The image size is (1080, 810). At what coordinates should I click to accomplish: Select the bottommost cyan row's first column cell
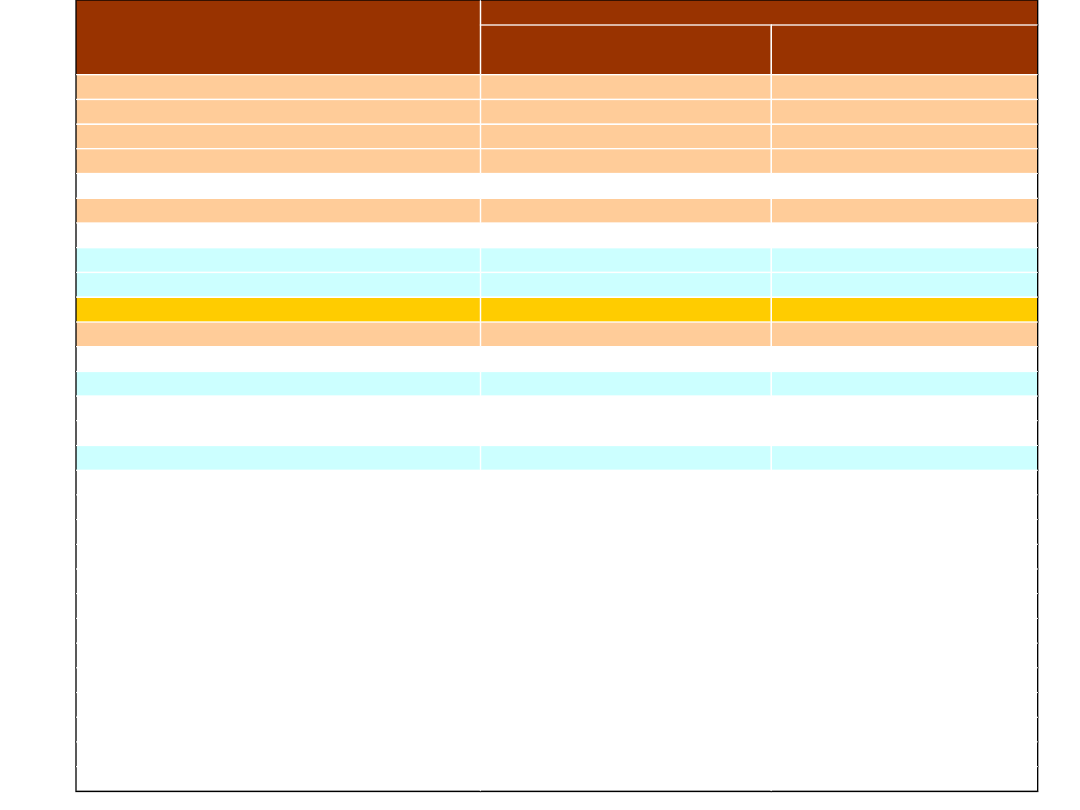point(278,457)
